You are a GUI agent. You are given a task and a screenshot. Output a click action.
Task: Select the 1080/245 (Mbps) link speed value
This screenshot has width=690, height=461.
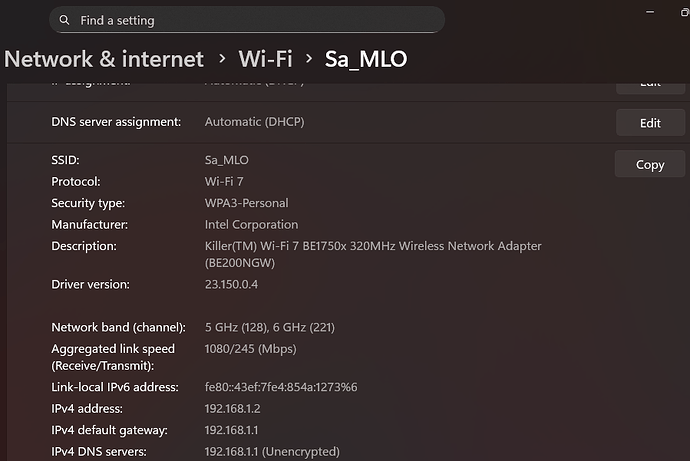click(x=250, y=350)
